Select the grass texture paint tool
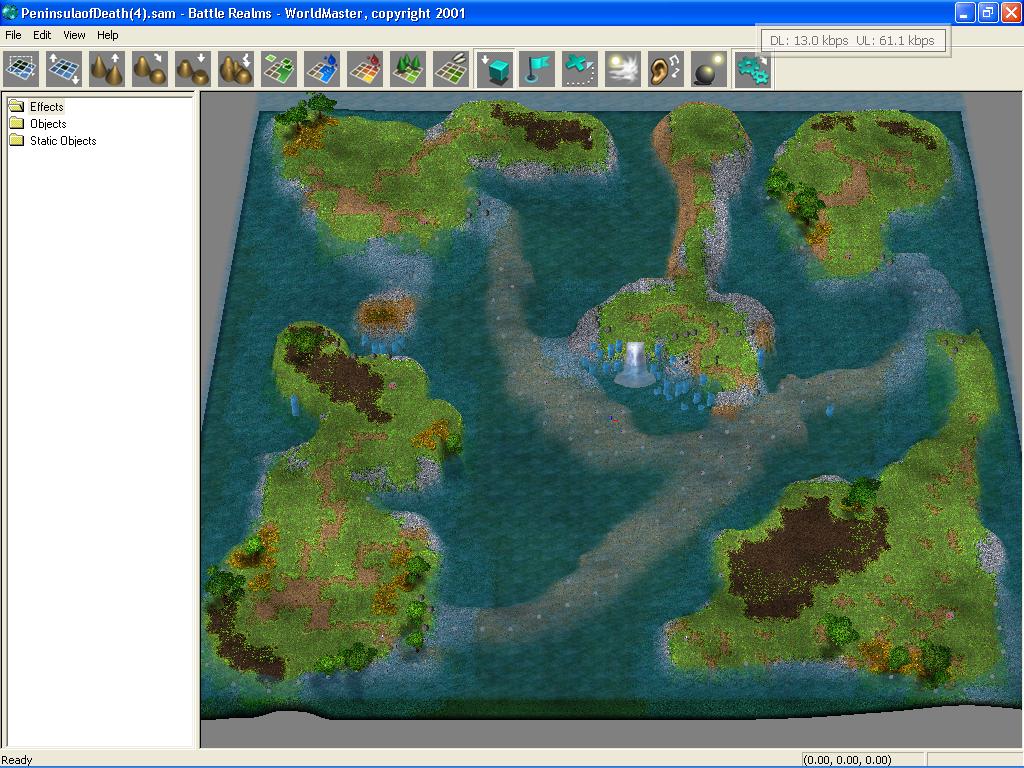The width and height of the screenshot is (1024, 768). pyautogui.click(x=278, y=68)
